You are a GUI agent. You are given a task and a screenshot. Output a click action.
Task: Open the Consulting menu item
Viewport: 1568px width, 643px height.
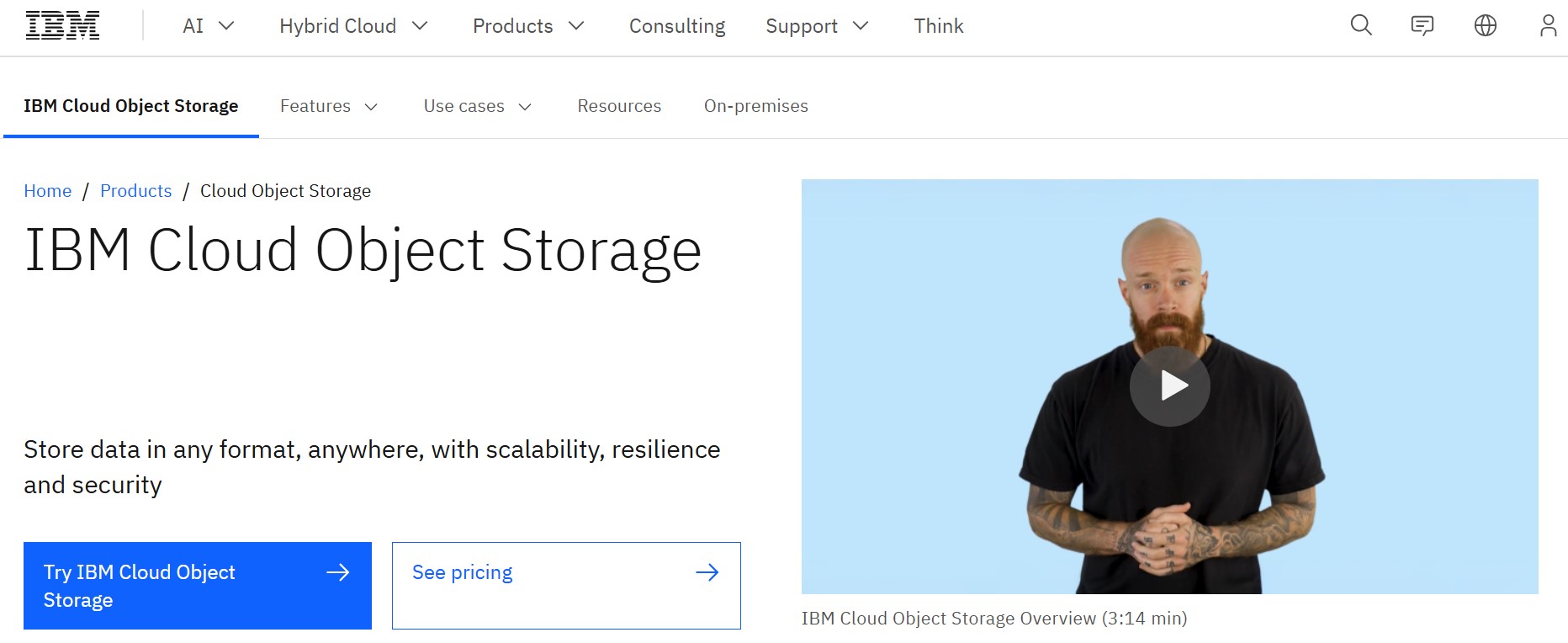click(x=677, y=26)
